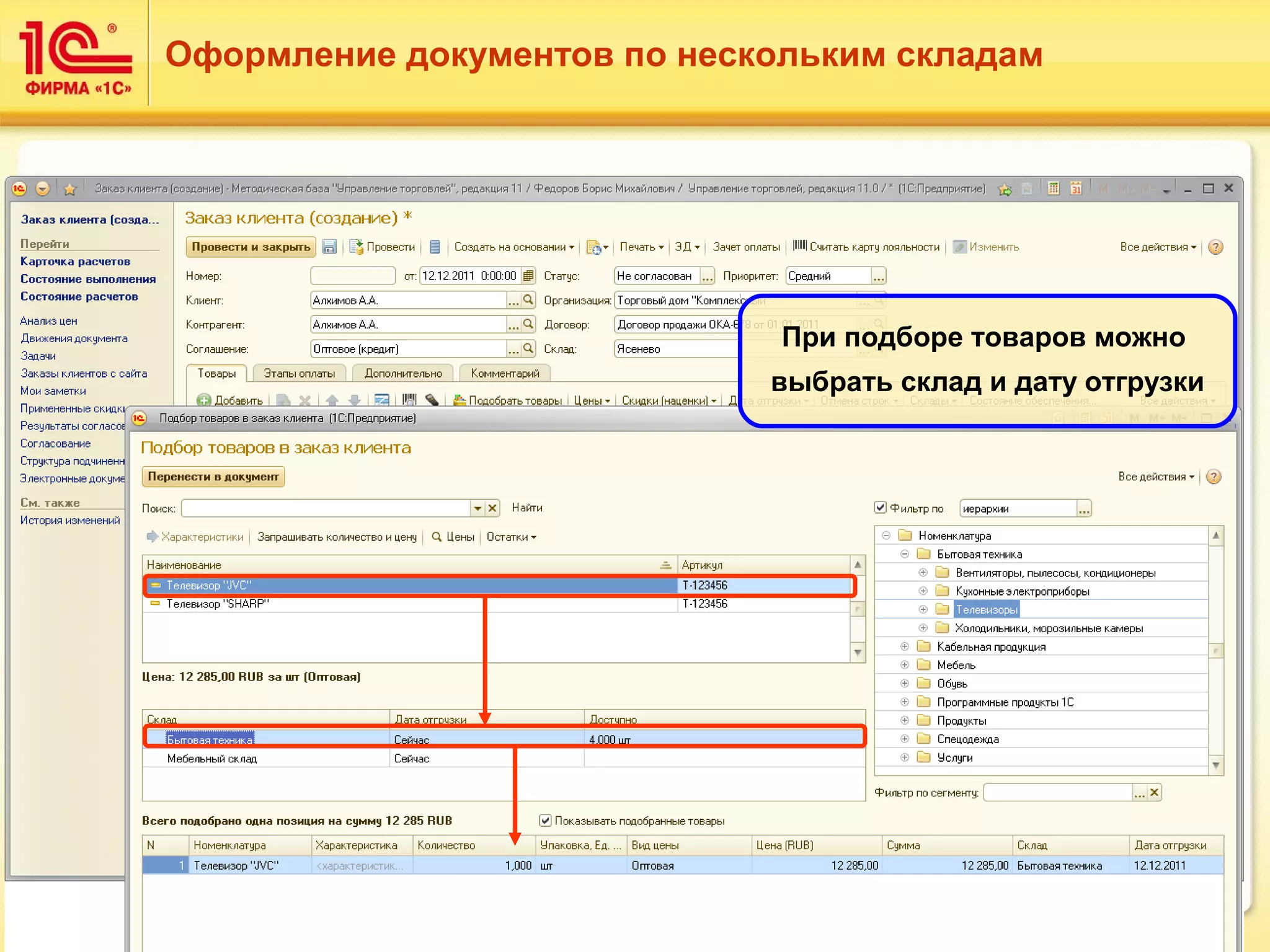Open selection ellipsis for Статус field
Viewport: 1270px width, 952px height.
[707, 276]
